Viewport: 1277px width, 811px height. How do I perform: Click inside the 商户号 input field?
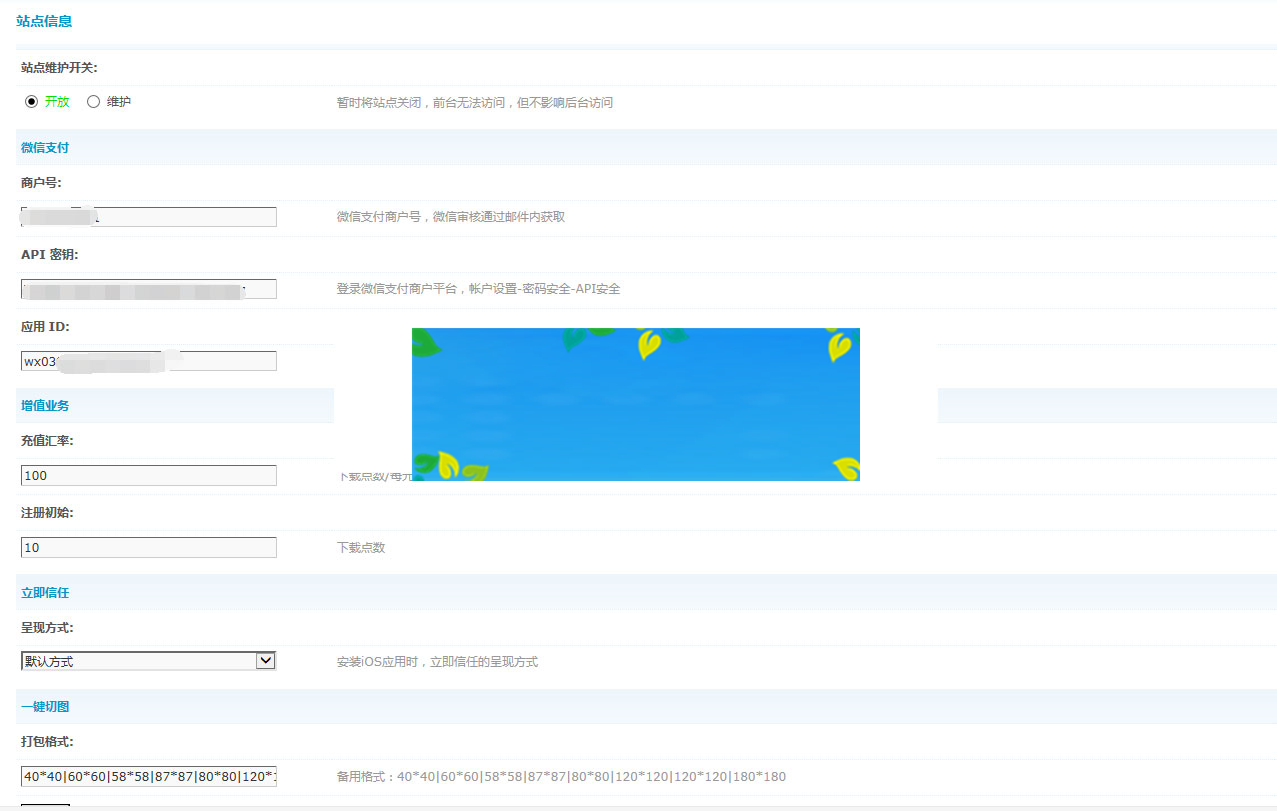148,216
